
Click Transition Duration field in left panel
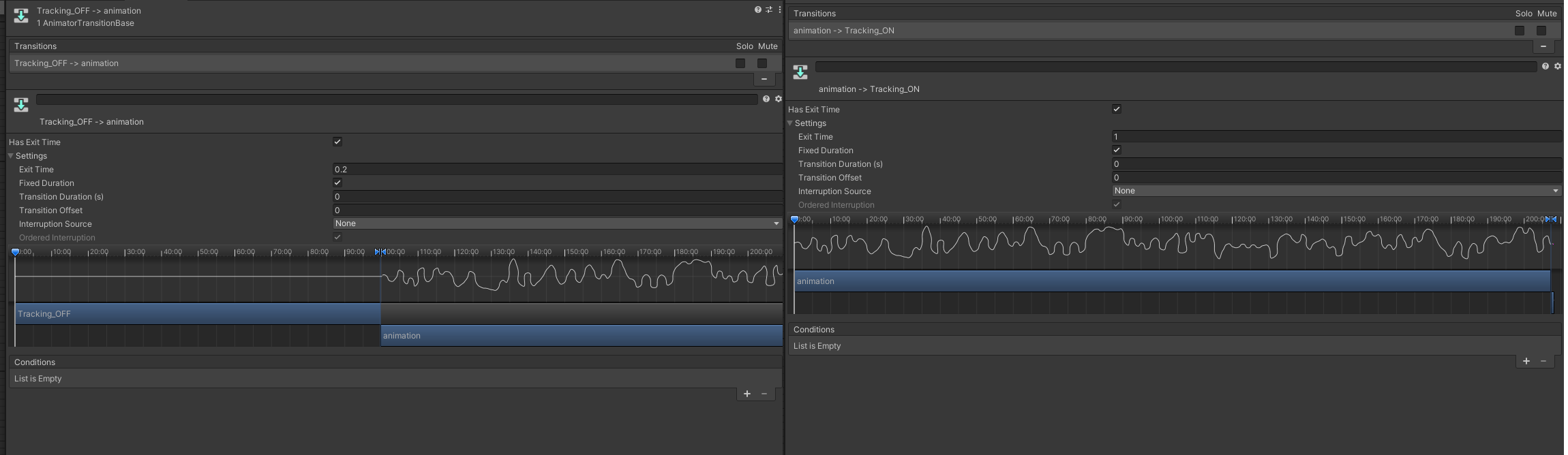click(x=557, y=196)
